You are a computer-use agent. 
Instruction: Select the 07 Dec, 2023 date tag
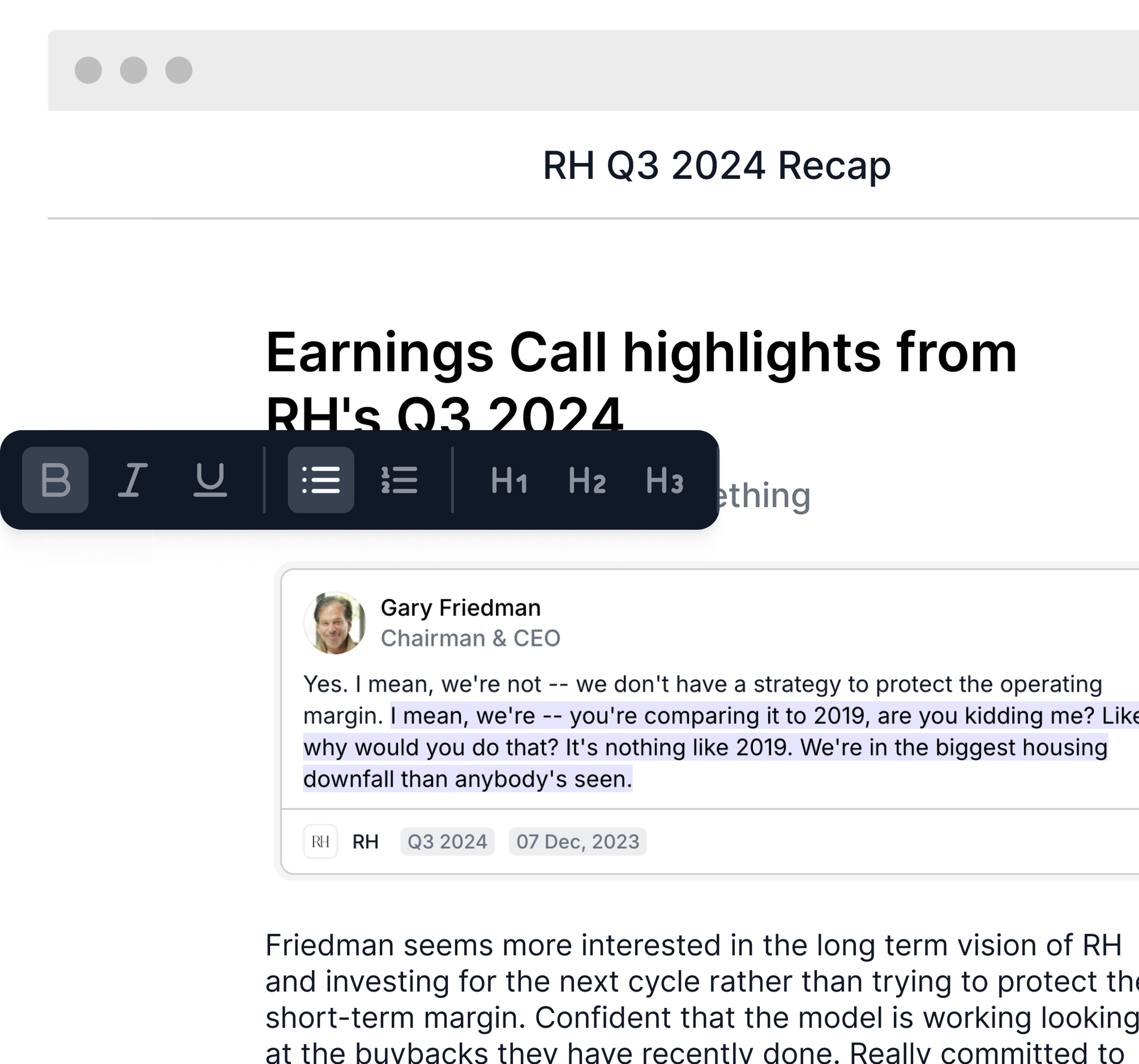(x=578, y=842)
